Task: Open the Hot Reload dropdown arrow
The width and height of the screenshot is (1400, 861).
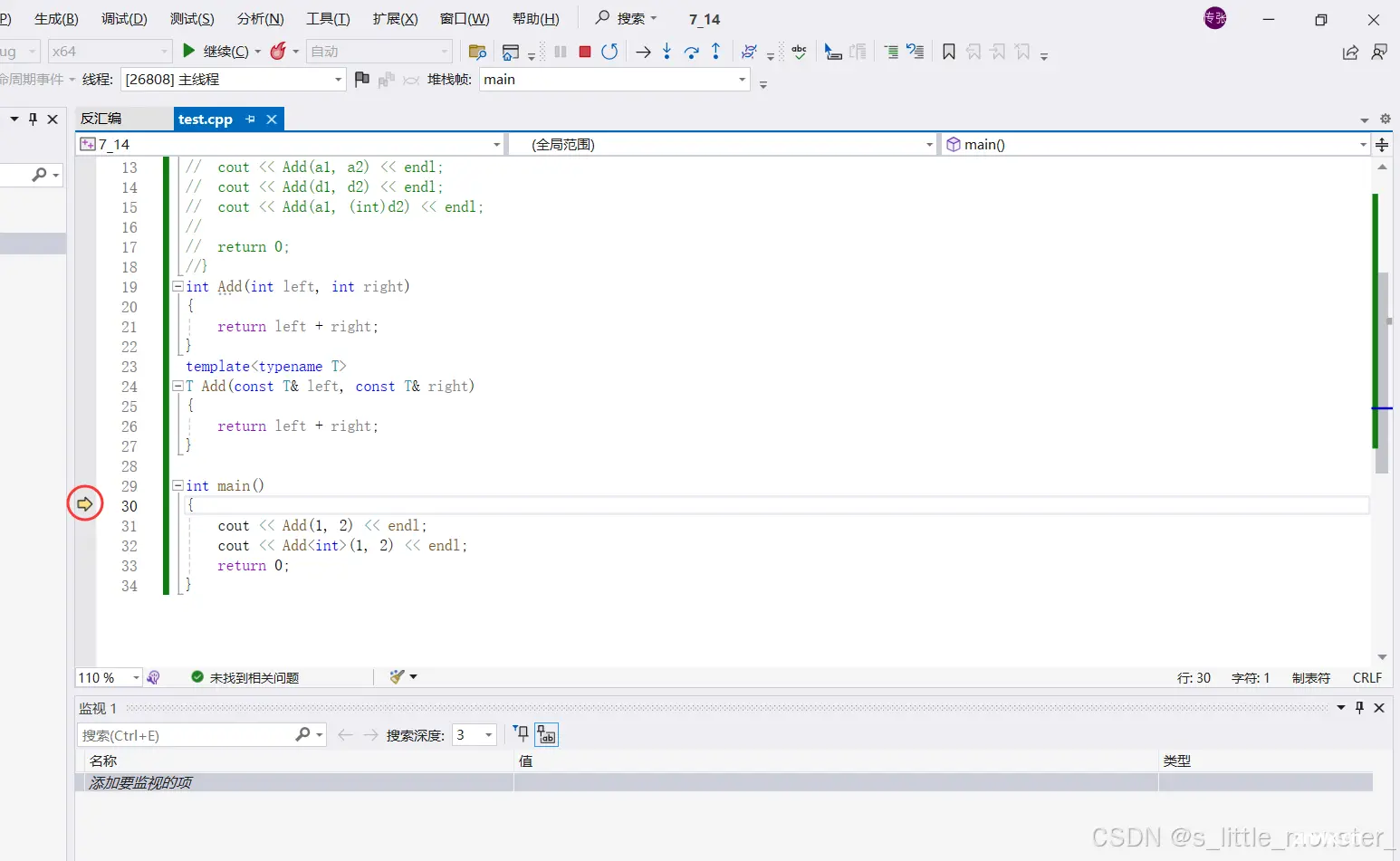Action: 295,52
